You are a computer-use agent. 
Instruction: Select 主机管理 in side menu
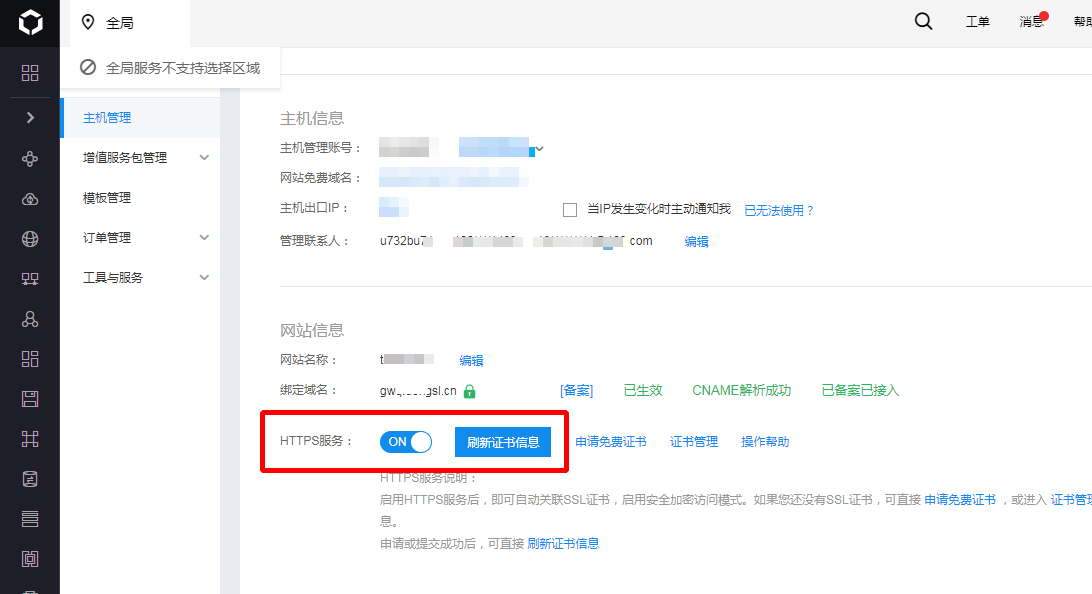107,118
